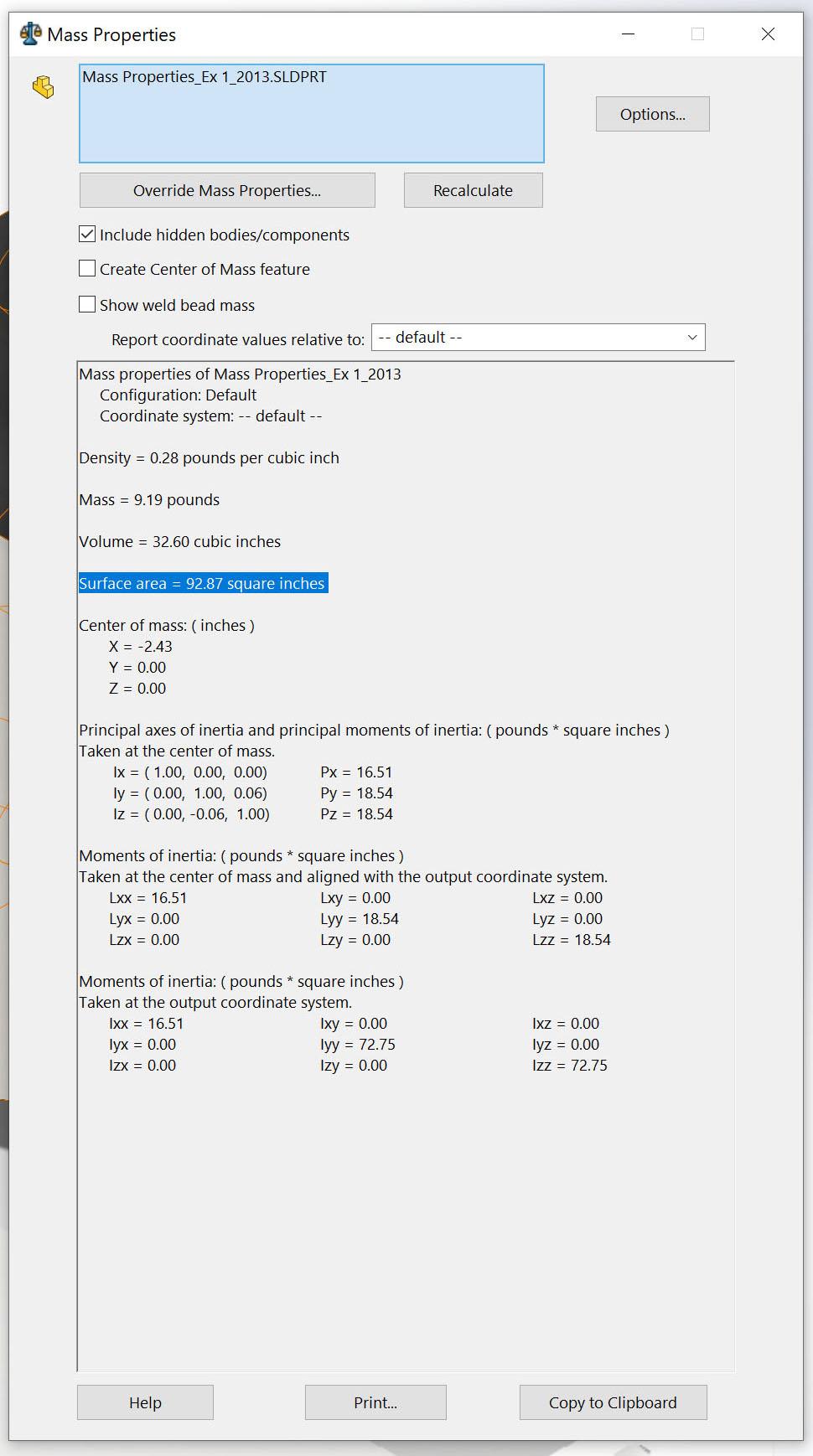Click the Lzz = 18.54 value

[572, 940]
